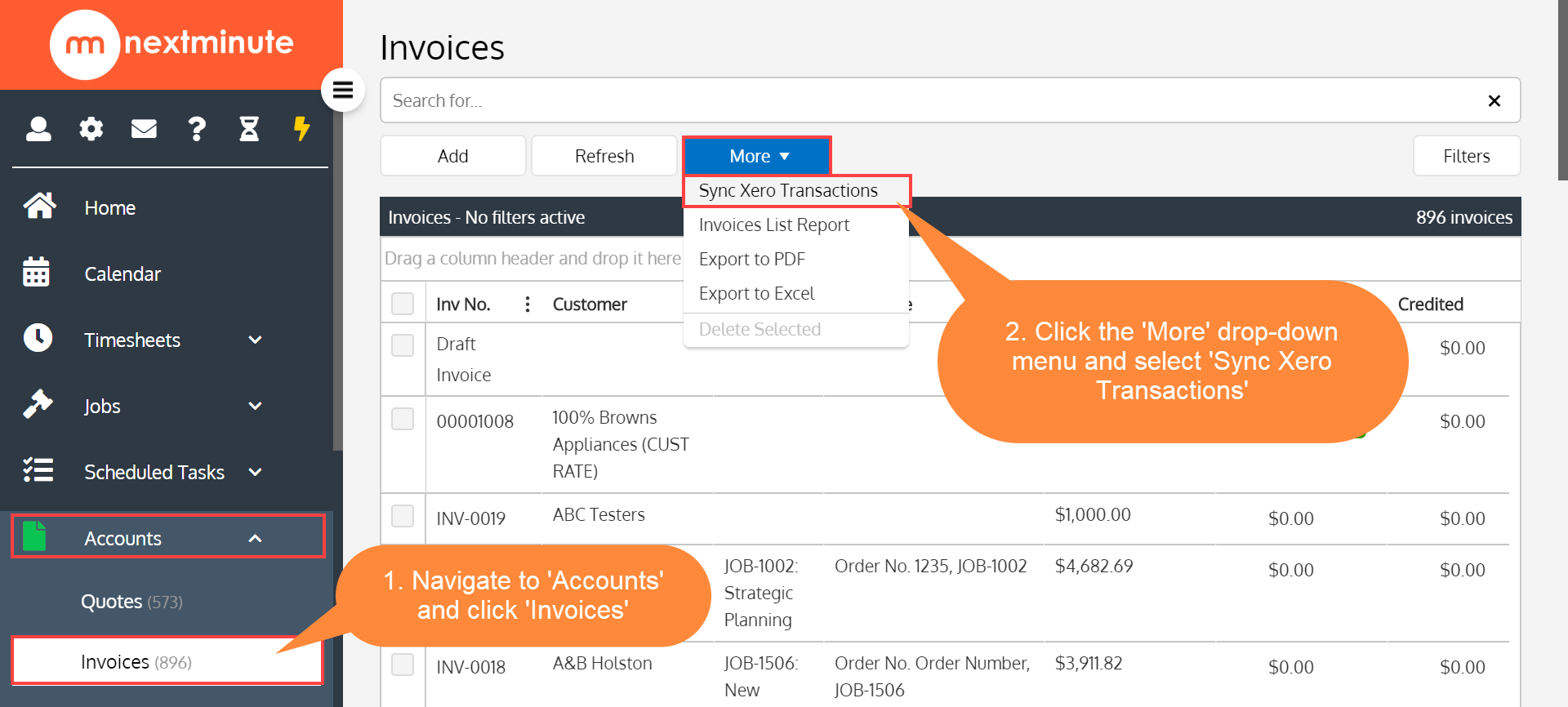This screenshot has width=1568, height=707.
Task: Click customer A&B Holston
Action: 603,663
